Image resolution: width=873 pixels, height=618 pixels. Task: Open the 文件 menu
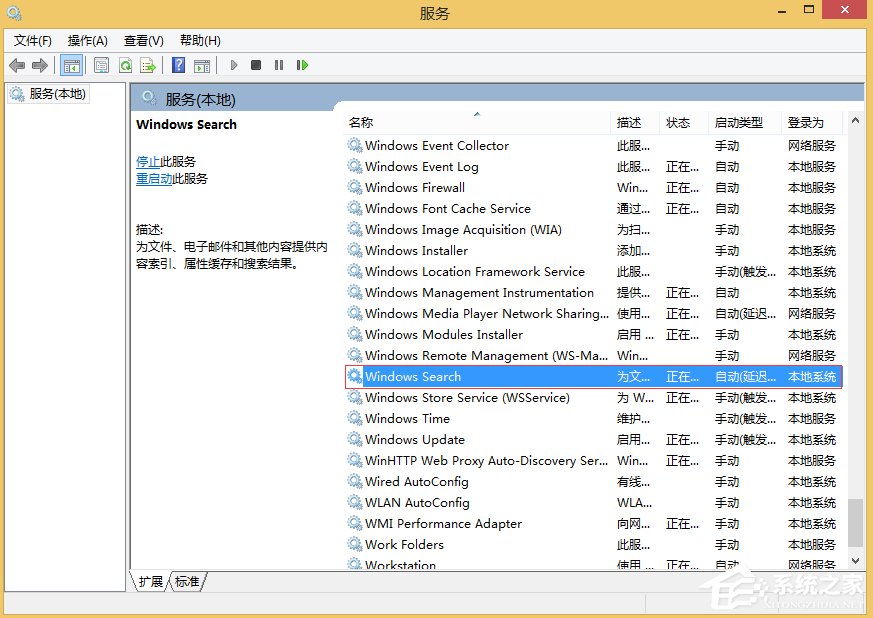pyautogui.click(x=31, y=40)
